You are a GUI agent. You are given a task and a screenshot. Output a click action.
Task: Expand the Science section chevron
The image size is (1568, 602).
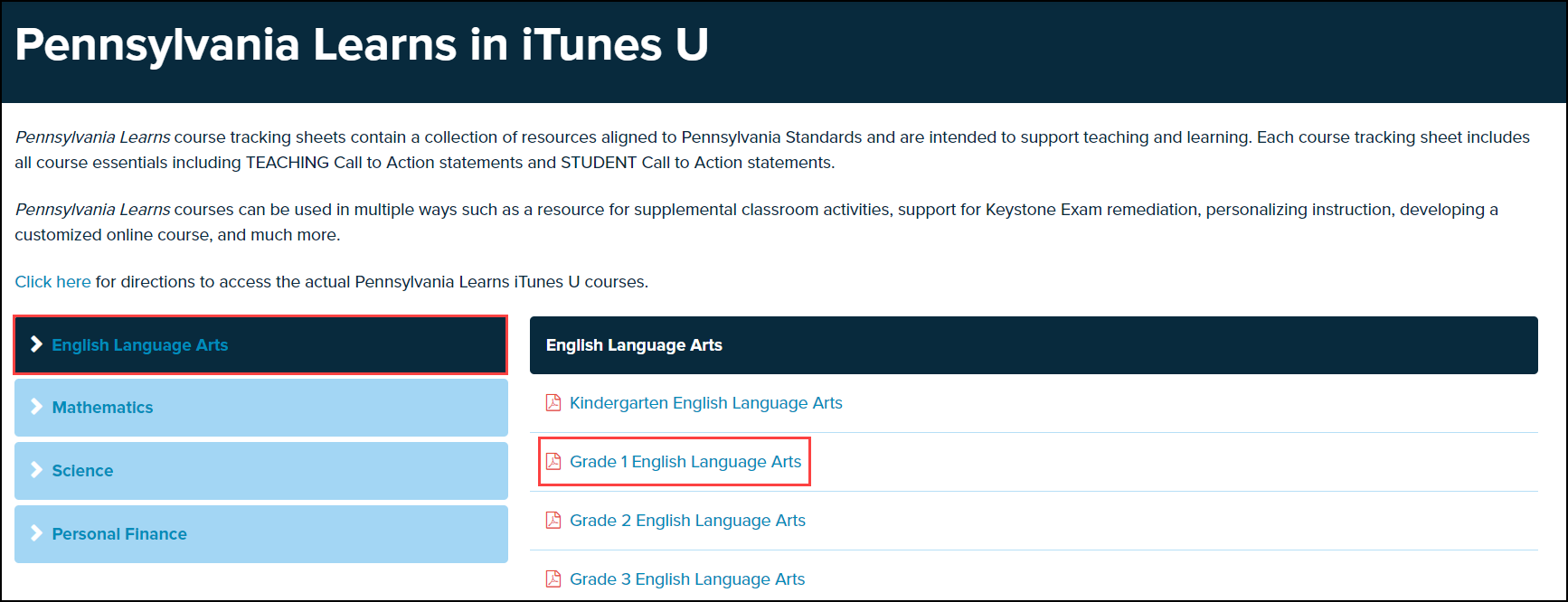coord(36,470)
